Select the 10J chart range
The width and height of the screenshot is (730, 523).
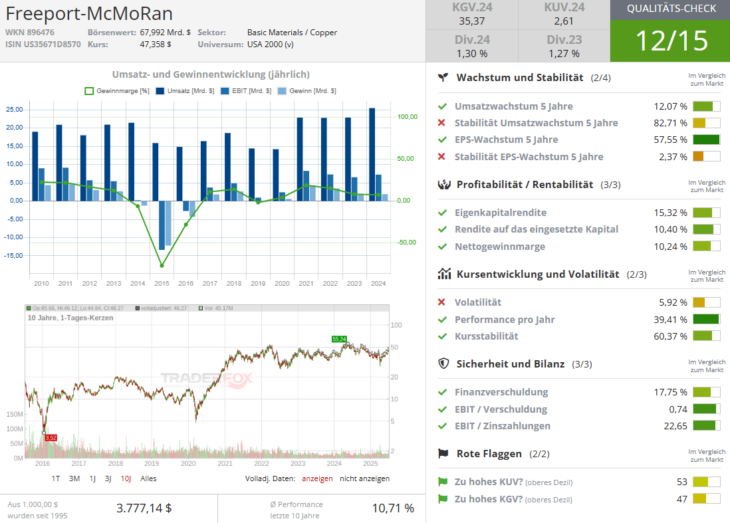(x=126, y=478)
